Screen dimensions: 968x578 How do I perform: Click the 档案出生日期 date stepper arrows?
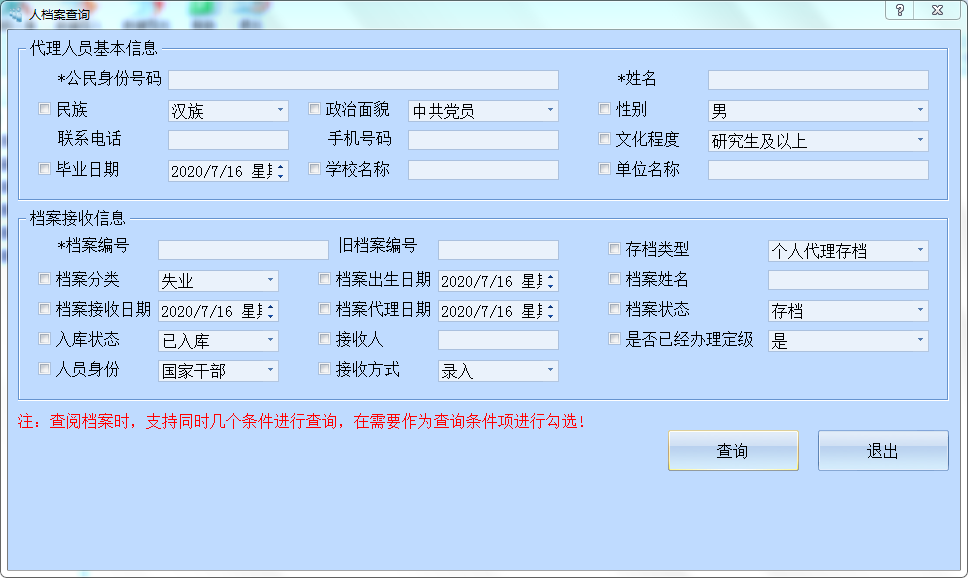click(x=551, y=281)
